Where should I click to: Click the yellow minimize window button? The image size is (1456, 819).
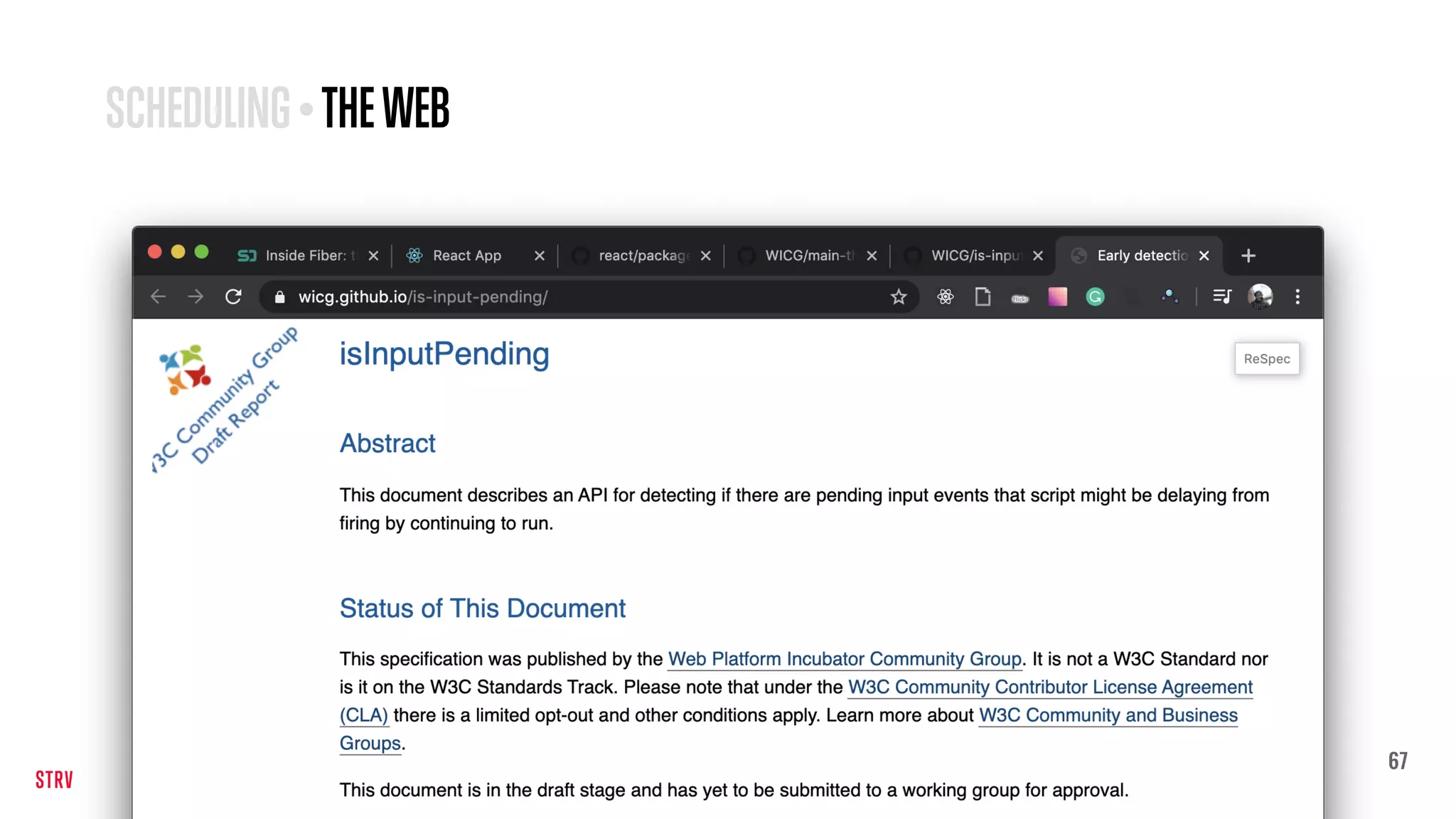click(x=178, y=252)
